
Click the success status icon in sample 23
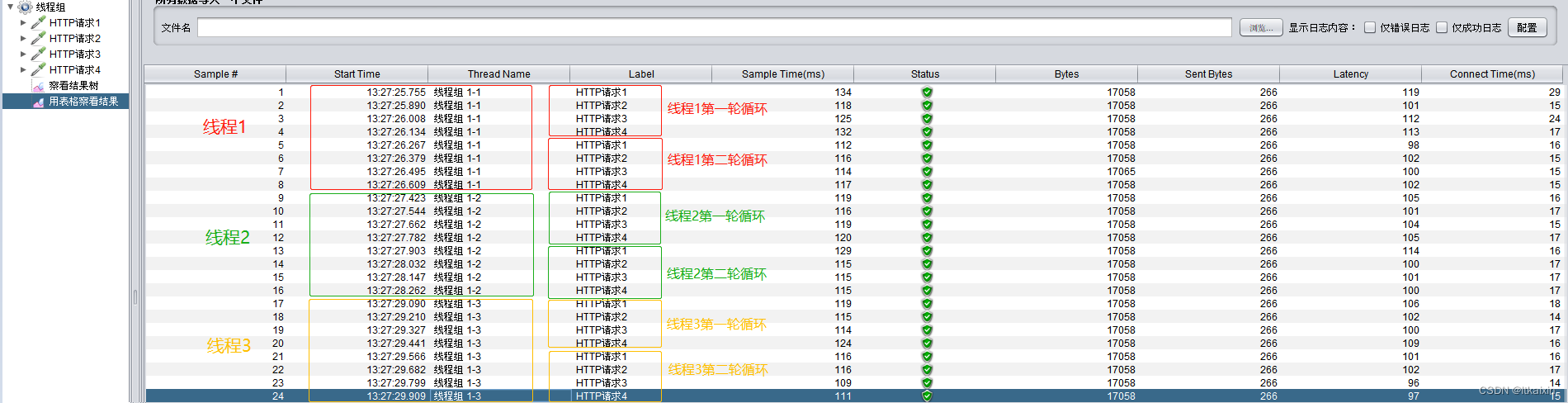927,383
